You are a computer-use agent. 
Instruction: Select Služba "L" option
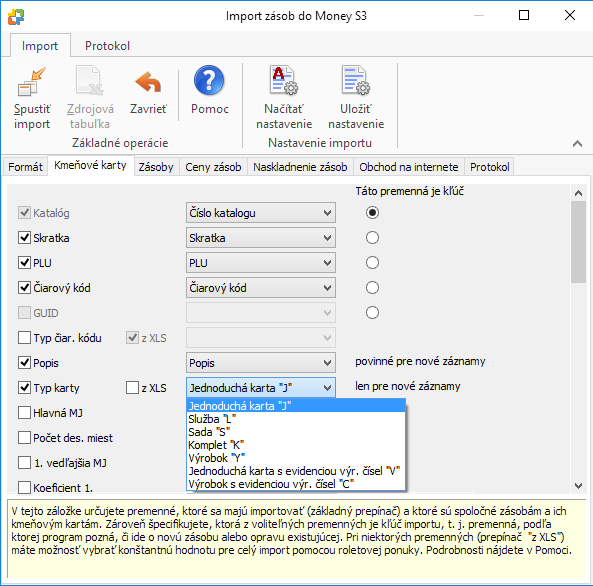pos(296,419)
